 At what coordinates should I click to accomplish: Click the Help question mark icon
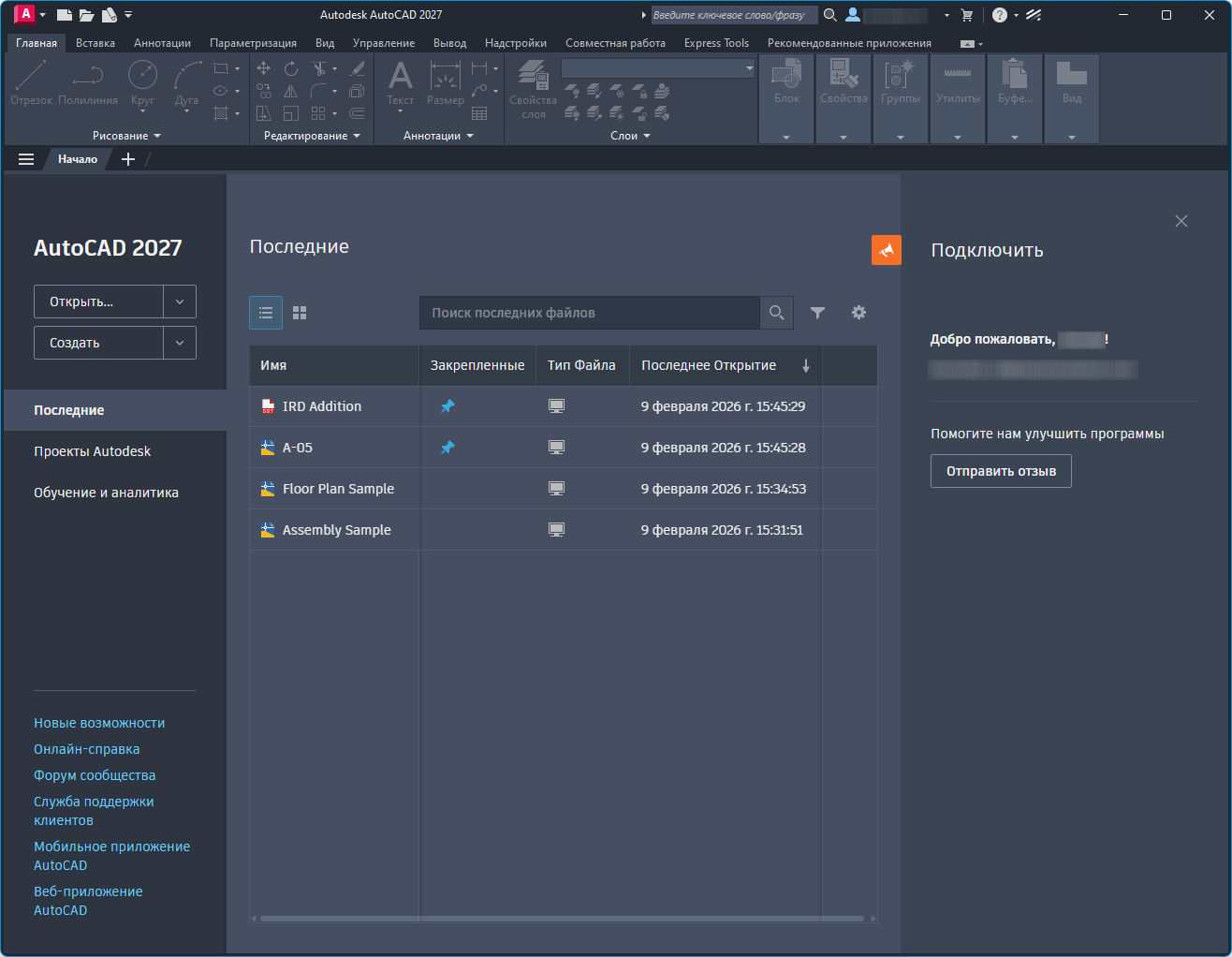1000,15
